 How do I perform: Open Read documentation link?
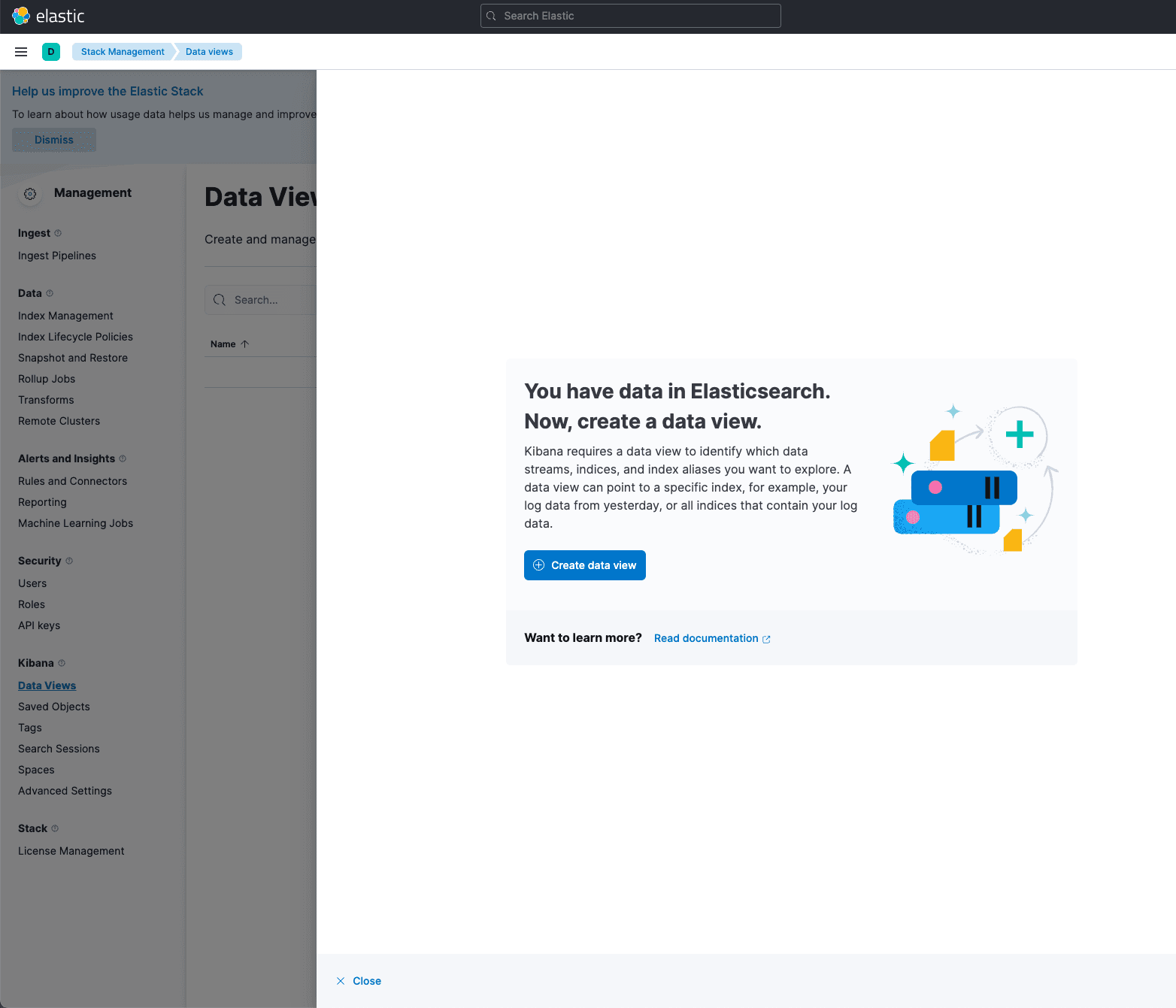pos(712,638)
